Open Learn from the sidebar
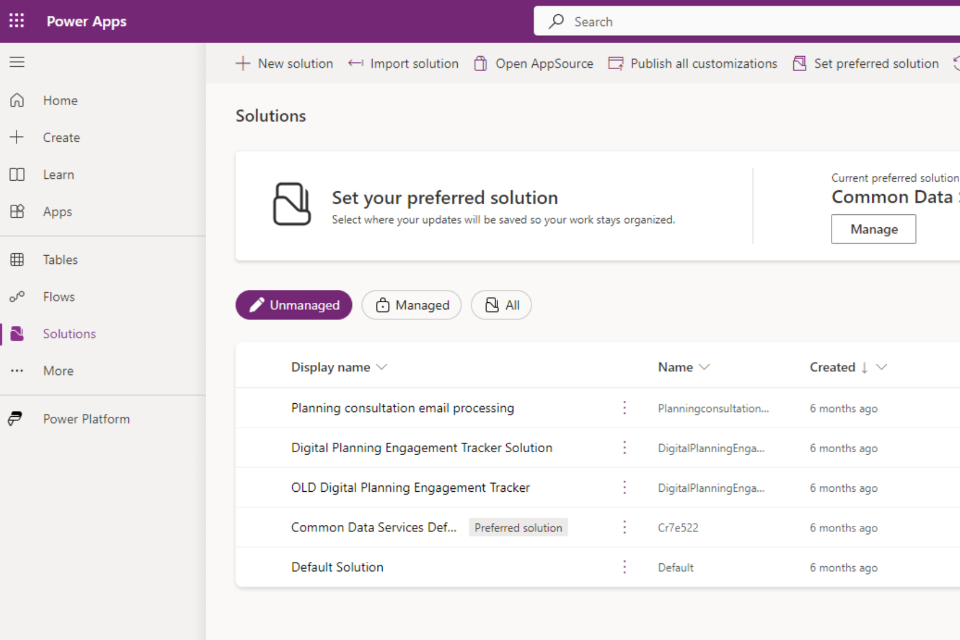960x640 pixels. click(x=58, y=174)
